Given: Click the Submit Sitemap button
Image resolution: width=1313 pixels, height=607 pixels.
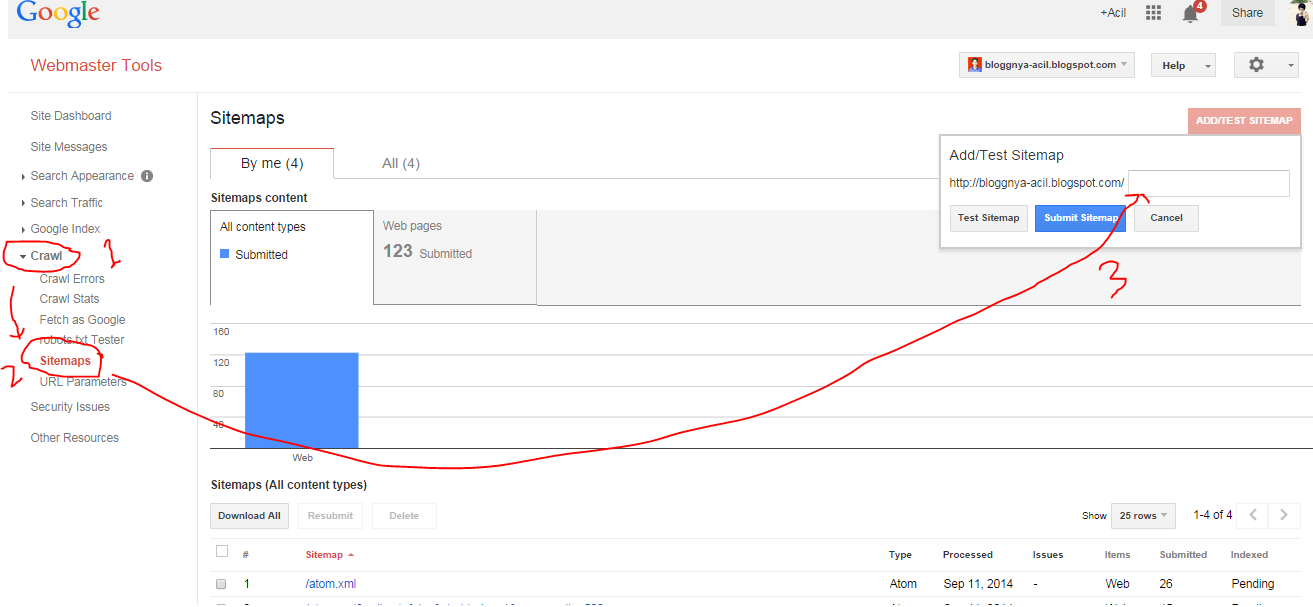Looking at the screenshot, I should [x=1080, y=218].
